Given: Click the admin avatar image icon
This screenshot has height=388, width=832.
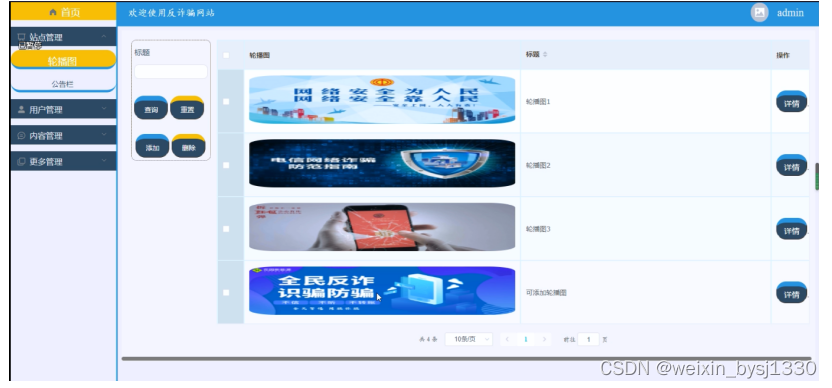Looking at the screenshot, I should point(759,12).
